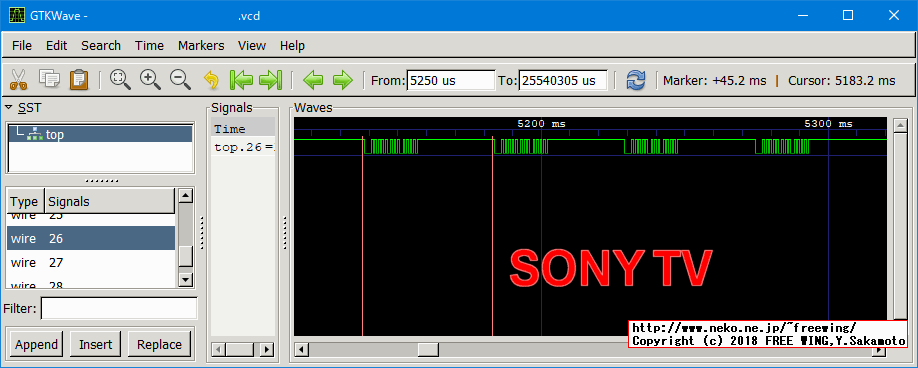Open the Markers menu
The height and width of the screenshot is (368, 918).
pyautogui.click(x=201, y=46)
